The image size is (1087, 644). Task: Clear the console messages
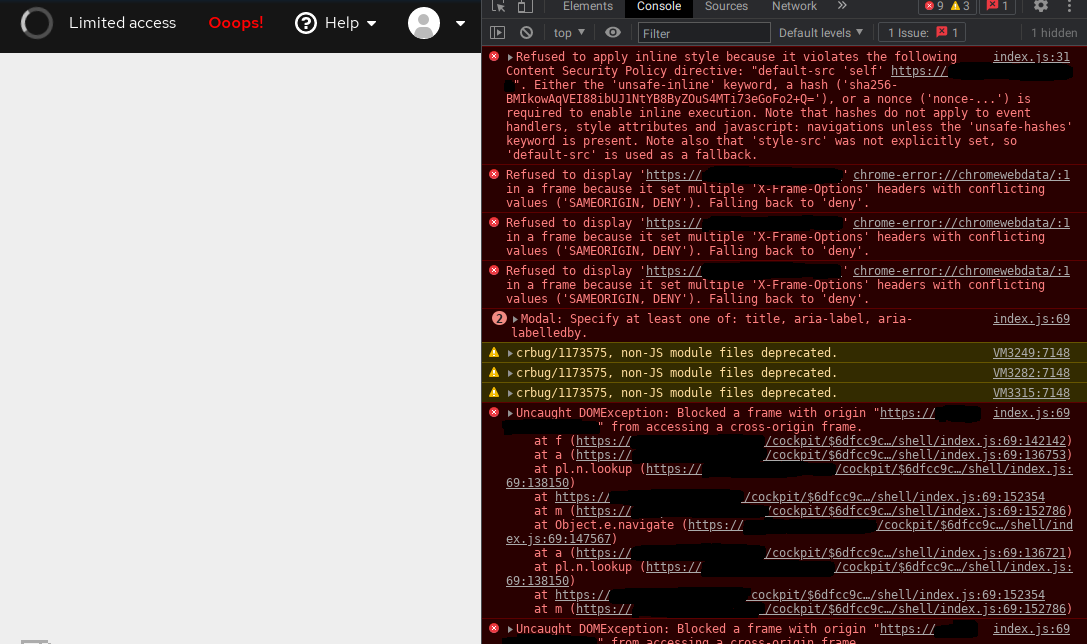pyautogui.click(x=527, y=32)
